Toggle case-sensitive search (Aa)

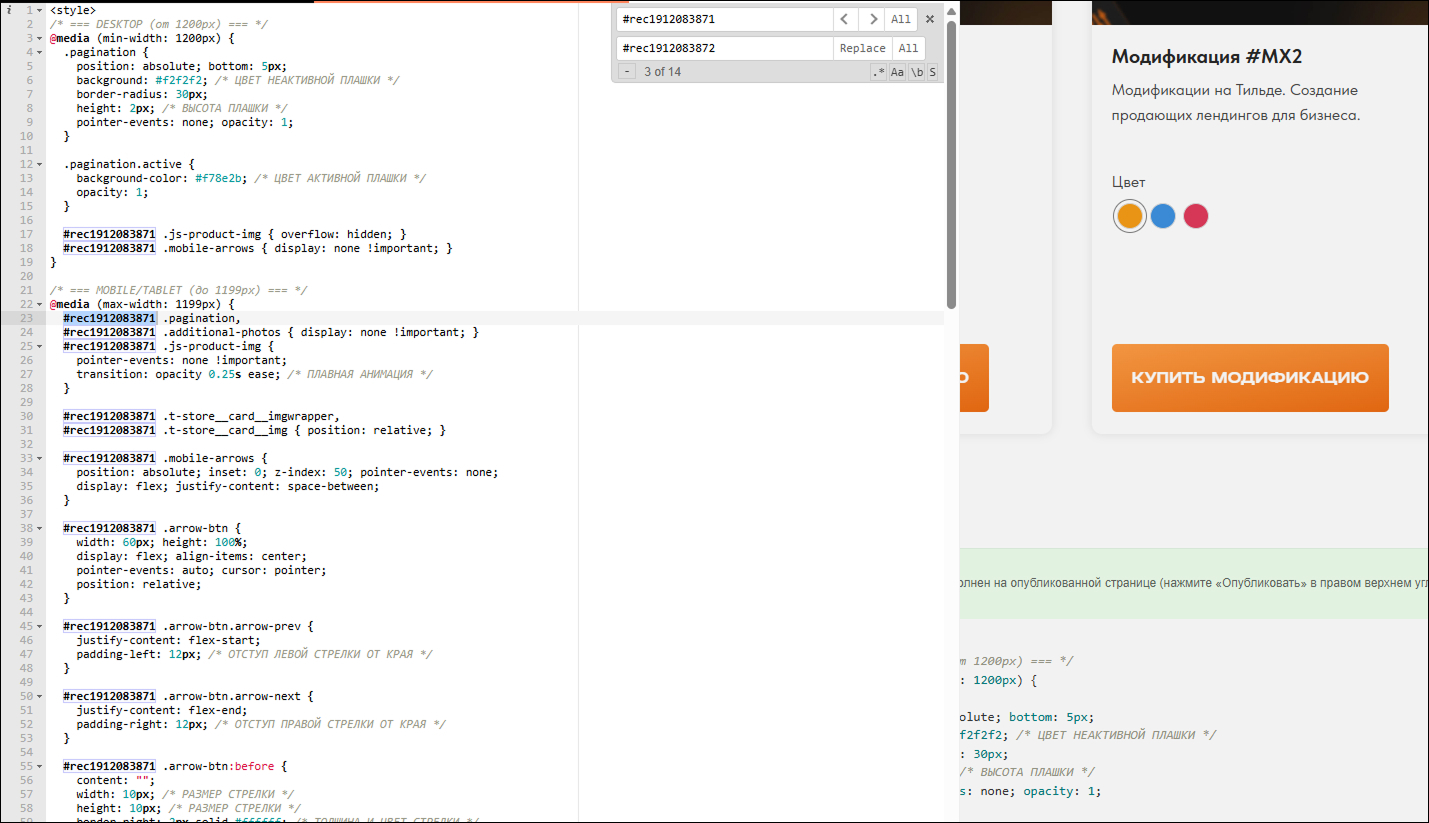coord(897,72)
